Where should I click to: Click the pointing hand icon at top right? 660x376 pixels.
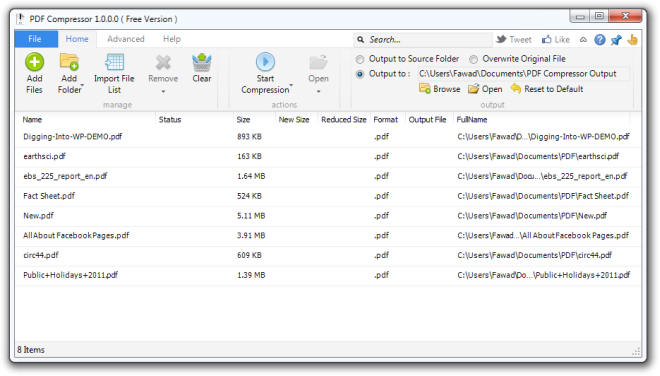click(632, 40)
